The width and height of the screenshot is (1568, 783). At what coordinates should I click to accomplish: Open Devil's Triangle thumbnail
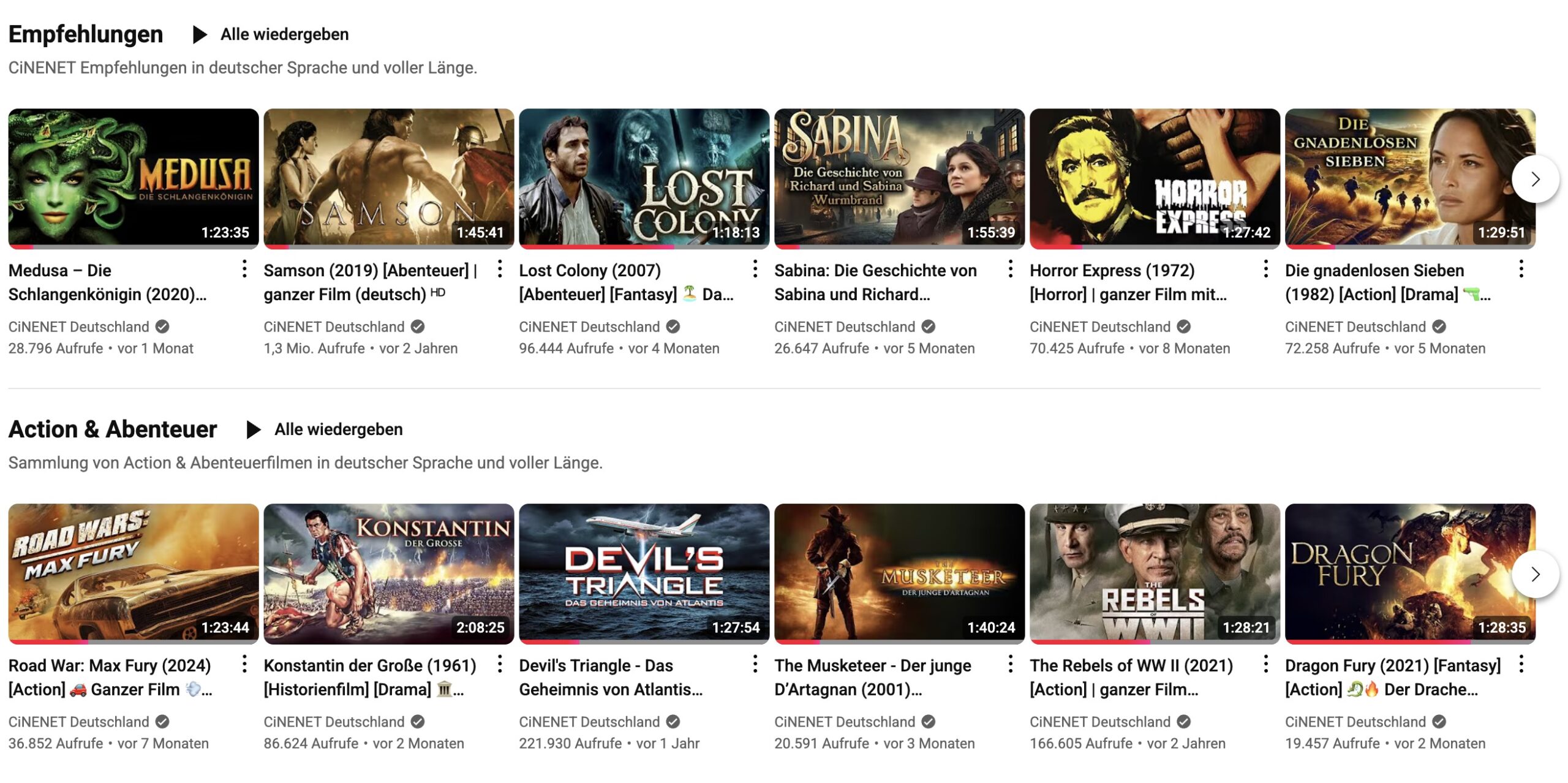point(644,574)
